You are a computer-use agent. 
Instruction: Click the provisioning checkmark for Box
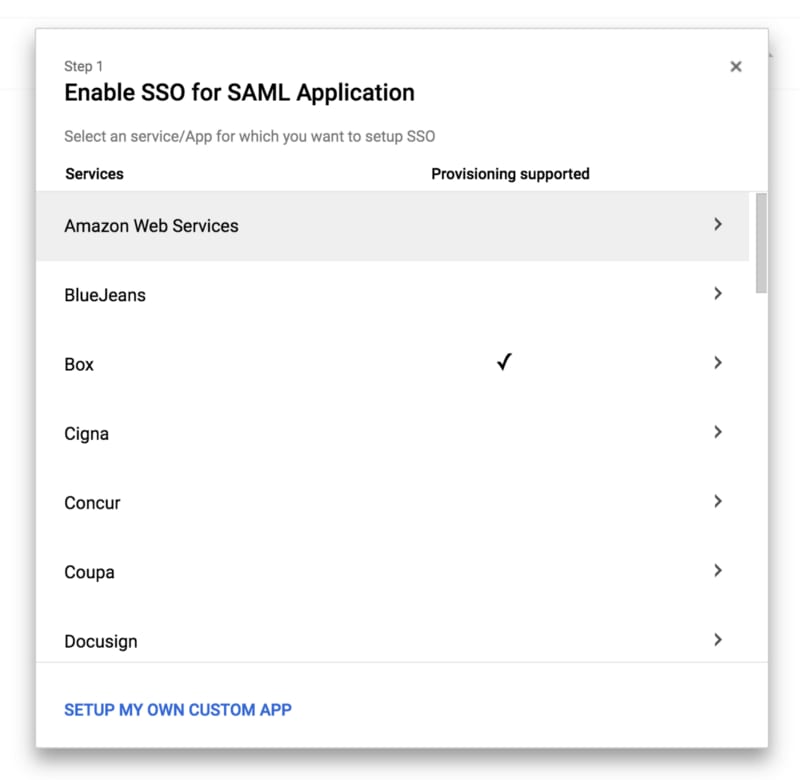504,362
